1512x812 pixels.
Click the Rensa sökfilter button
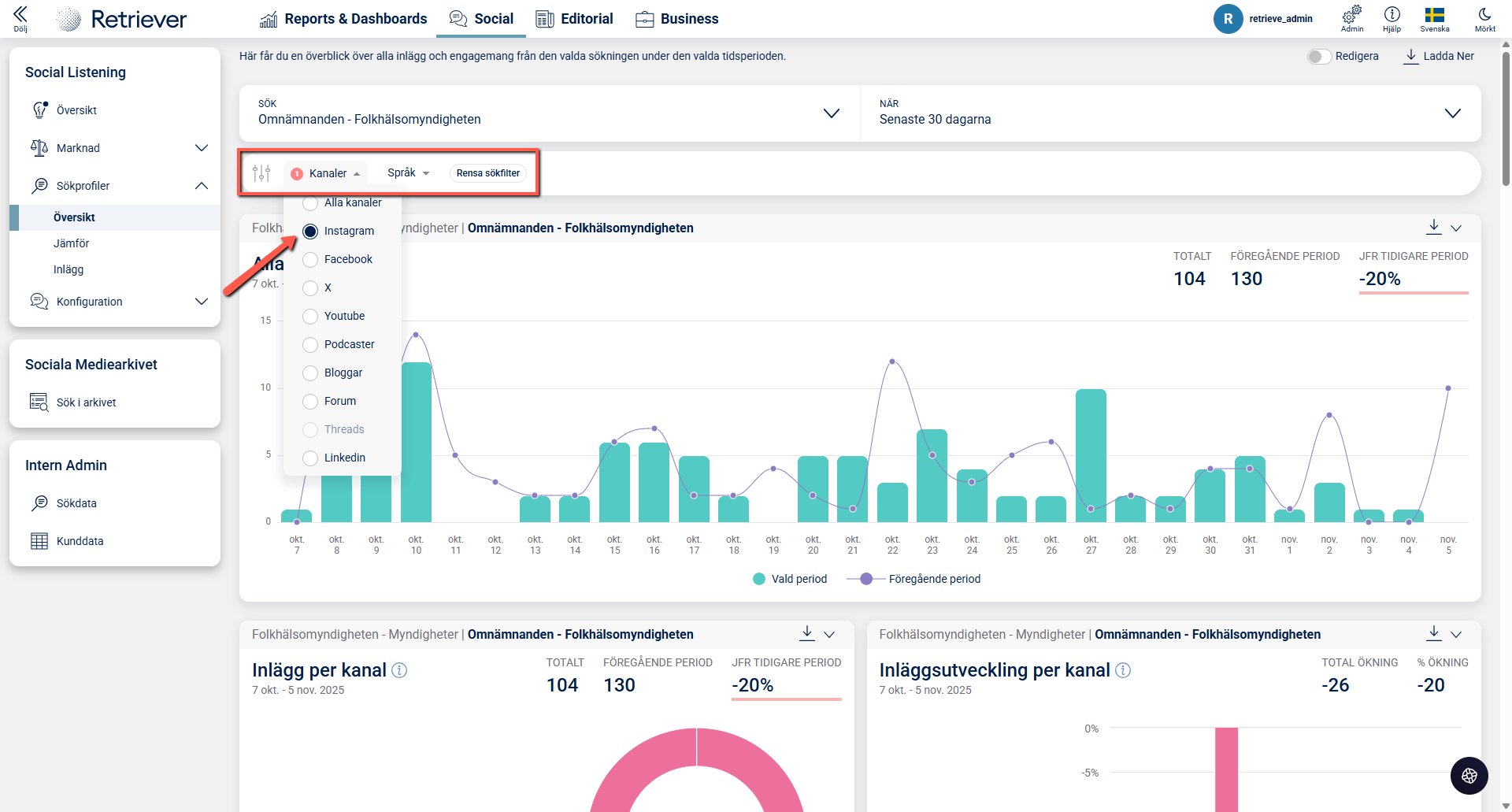click(488, 173)
